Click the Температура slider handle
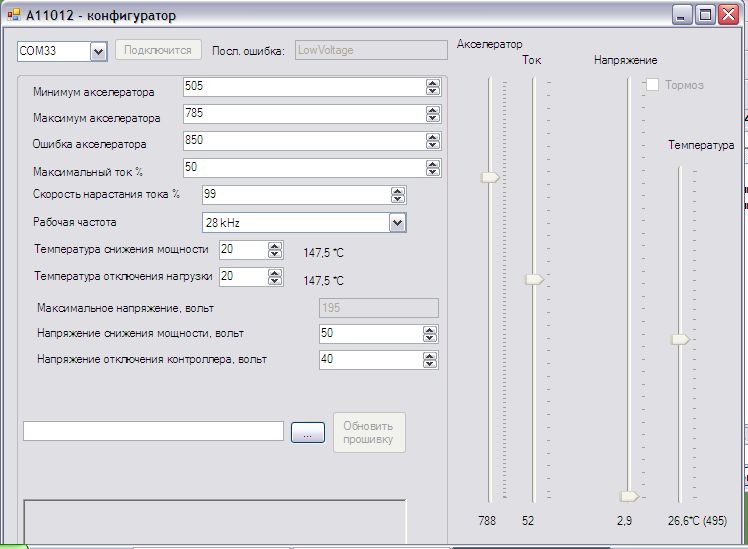 [680, 340]
